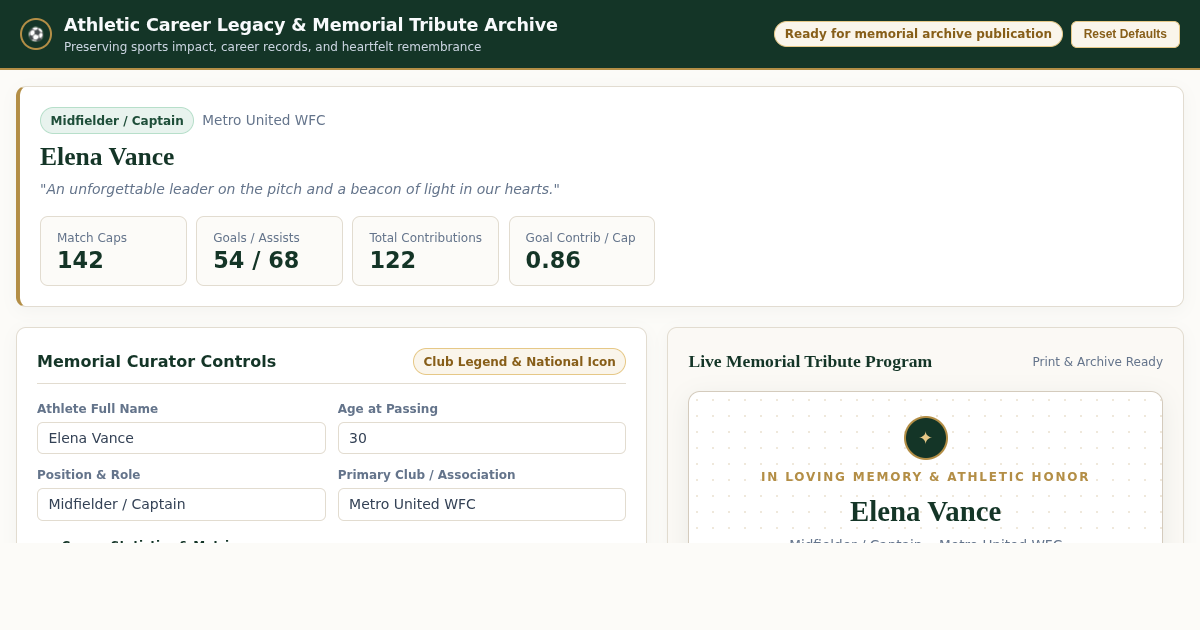Click Elena Vance name in tribute program
This screenshot has height=630, width=1200.
[925, 511]
